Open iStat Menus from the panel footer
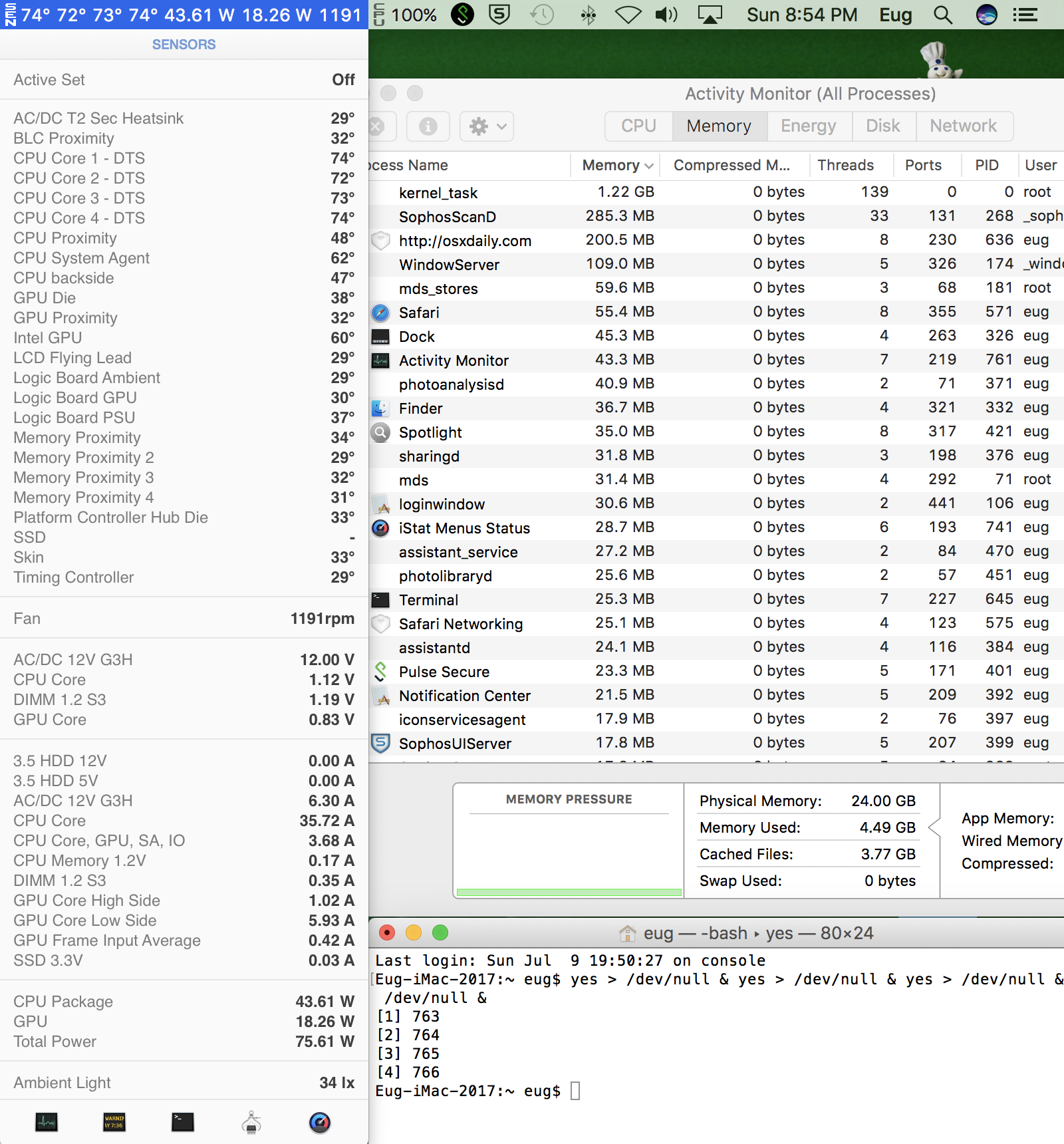 (x=320, y=1122)
